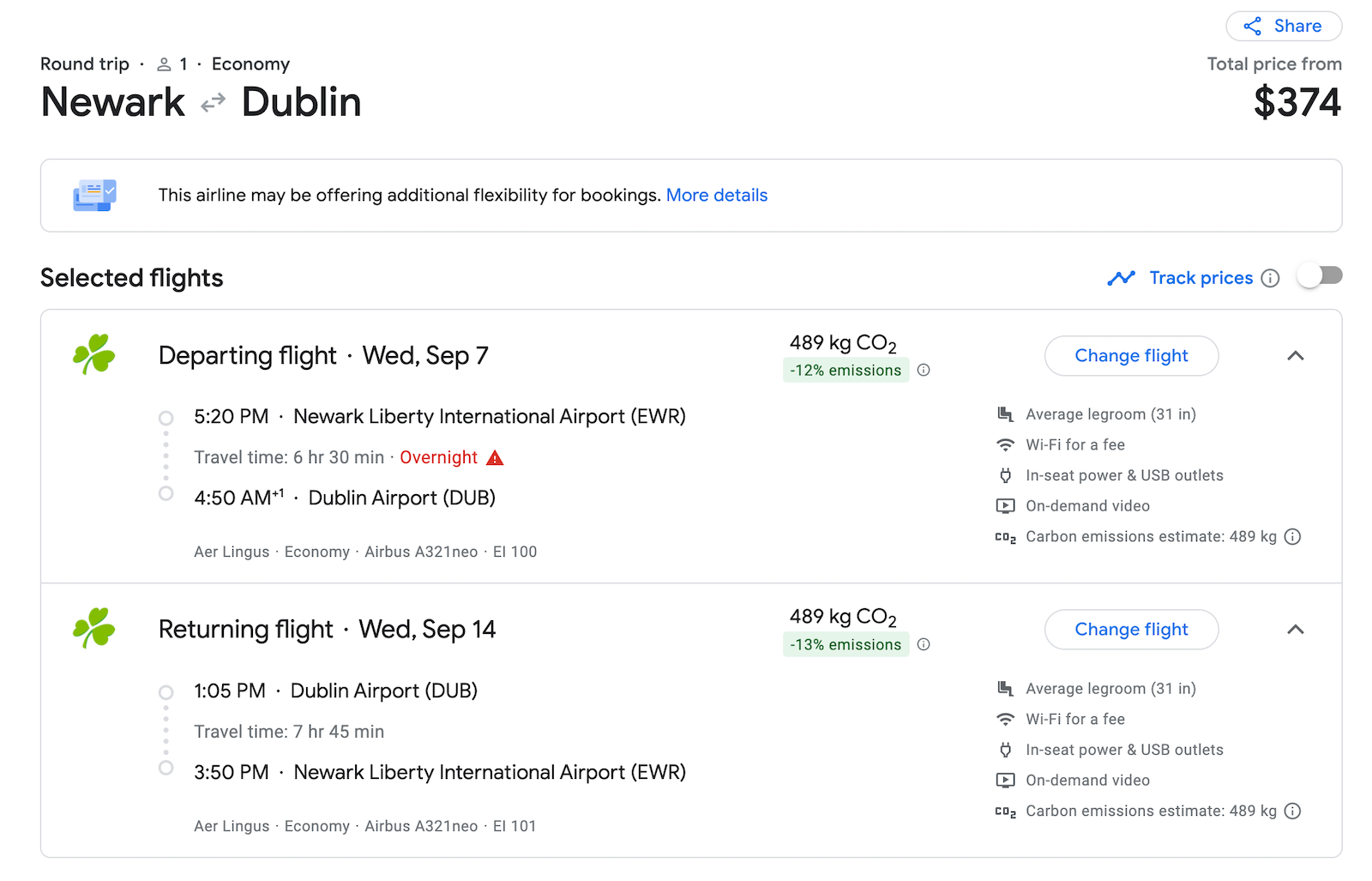Click the in-seat power and USB outlets icon
The height and width of the screenshot is (881, 1372).
[x=1005, y=474]
